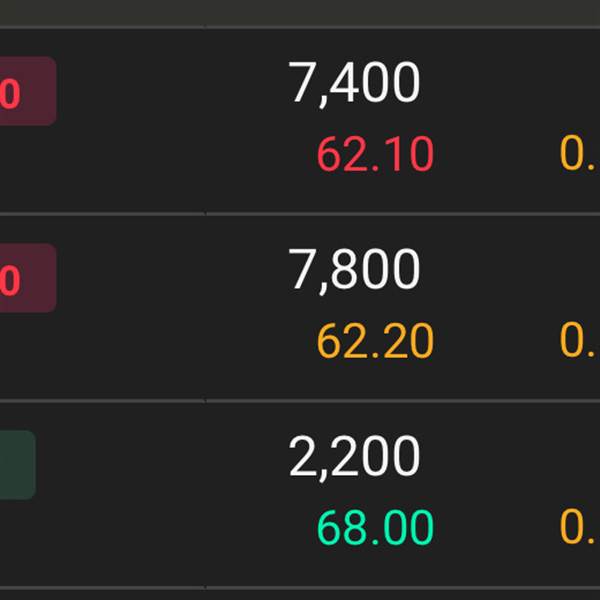Image resolution: width=600 pixels, height=600 pixels.
Task: Click the divider line below the 62.20 row
Action: 300,401
